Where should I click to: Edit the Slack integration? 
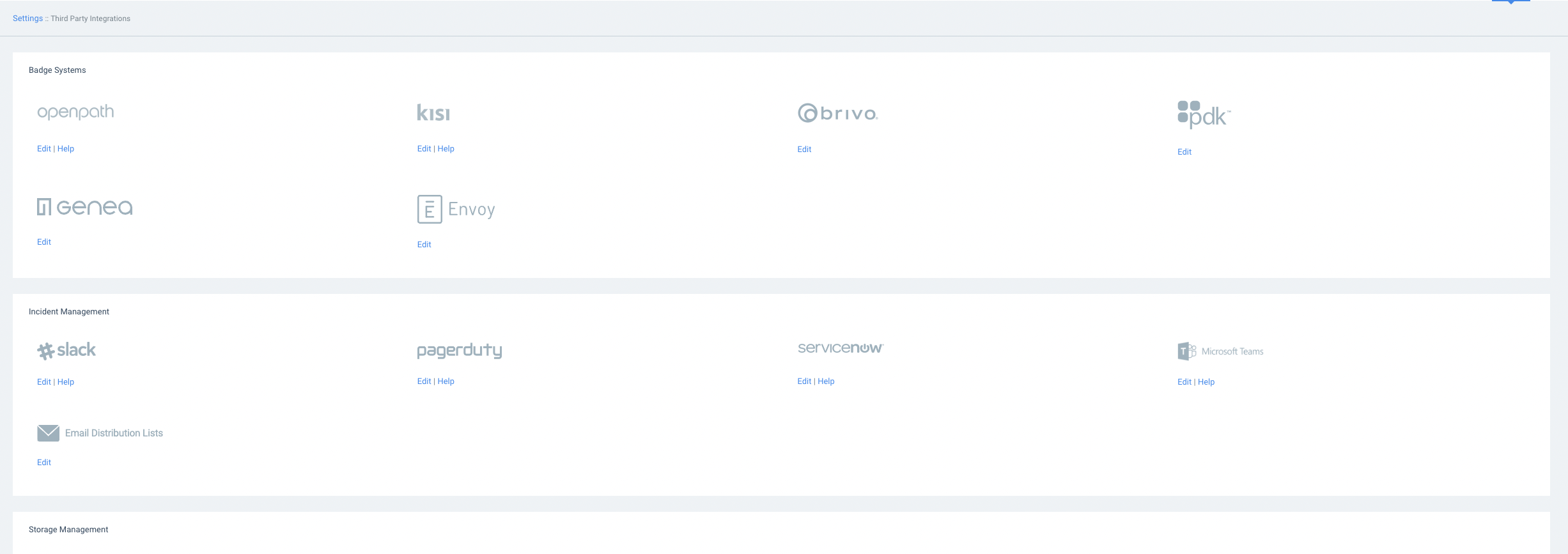pos(44,382)
